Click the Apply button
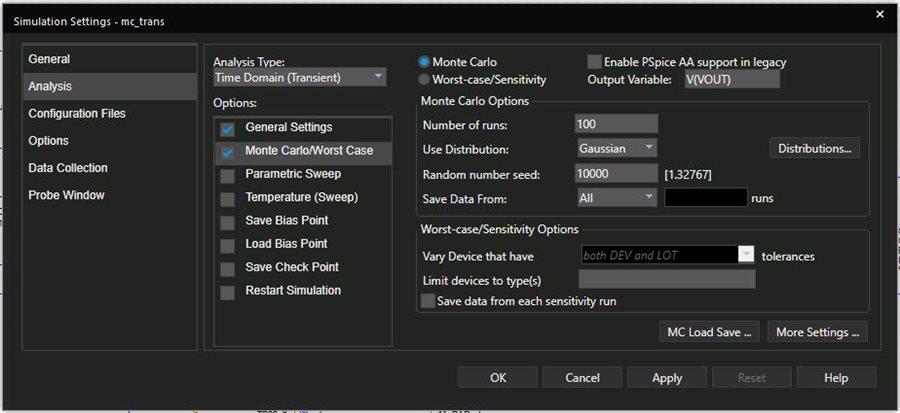 click(667, 377)
